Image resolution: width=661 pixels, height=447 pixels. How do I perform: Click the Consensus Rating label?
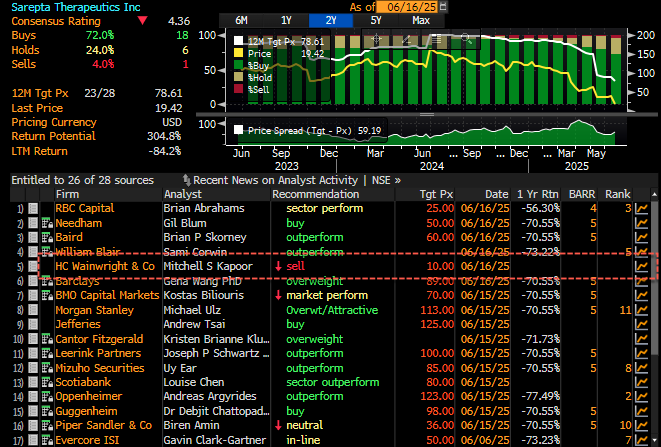[56, 21]
